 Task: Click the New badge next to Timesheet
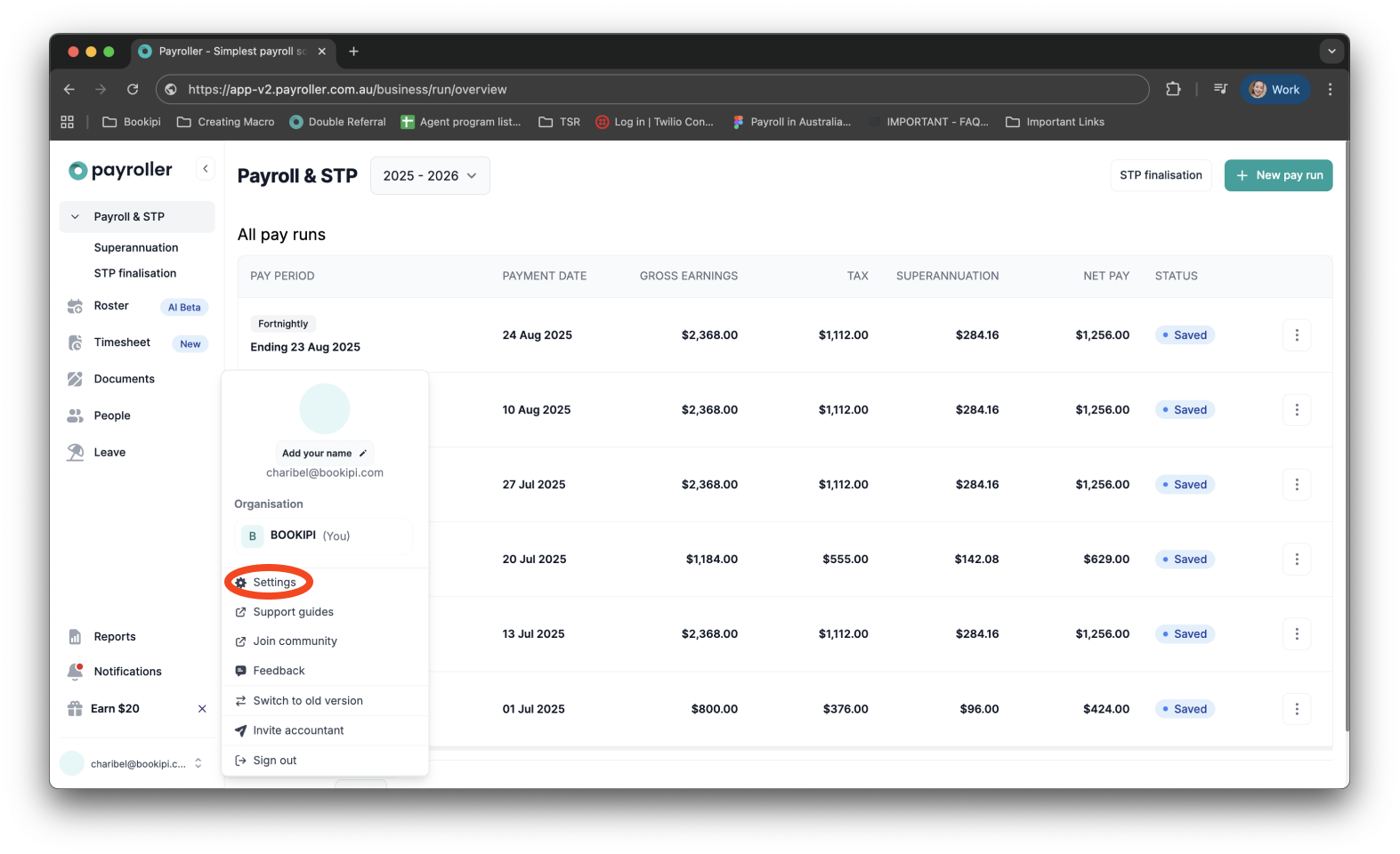pyautogui.click(x=190, y=344)
